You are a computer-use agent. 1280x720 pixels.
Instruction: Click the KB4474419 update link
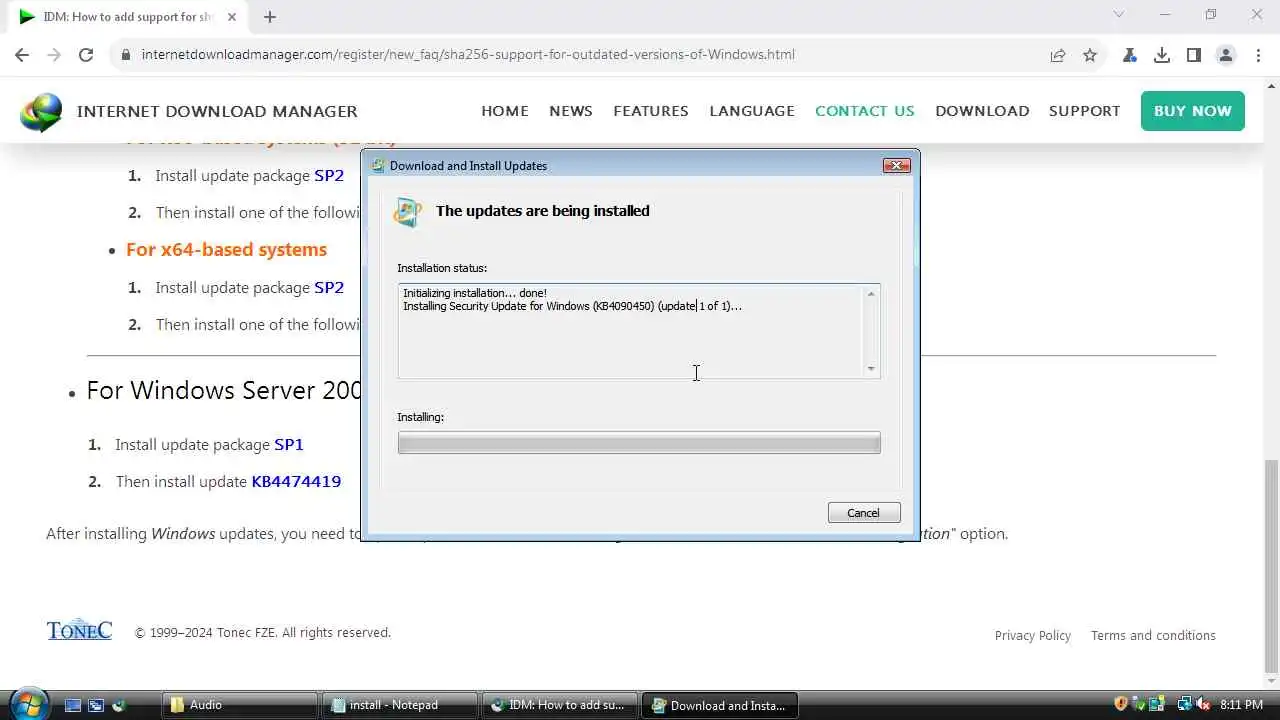pyautogui.click(x=296, y=481)
